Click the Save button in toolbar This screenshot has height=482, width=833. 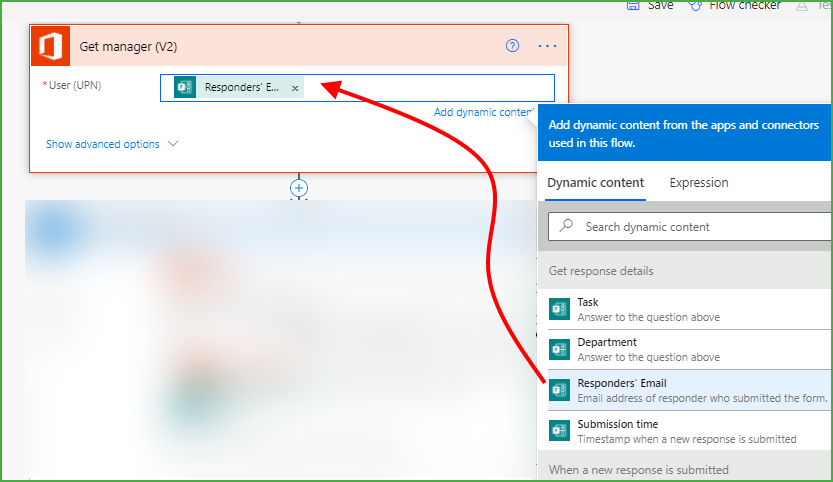tap(650, 5)
